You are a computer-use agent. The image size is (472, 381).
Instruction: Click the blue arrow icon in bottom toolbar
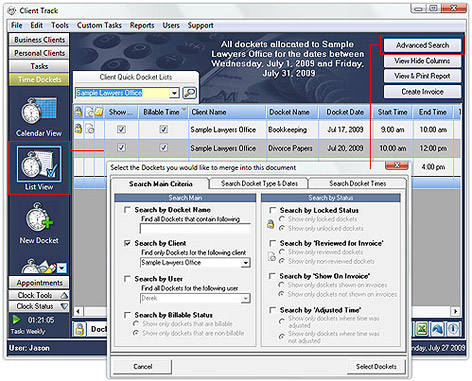coord(437,329)
